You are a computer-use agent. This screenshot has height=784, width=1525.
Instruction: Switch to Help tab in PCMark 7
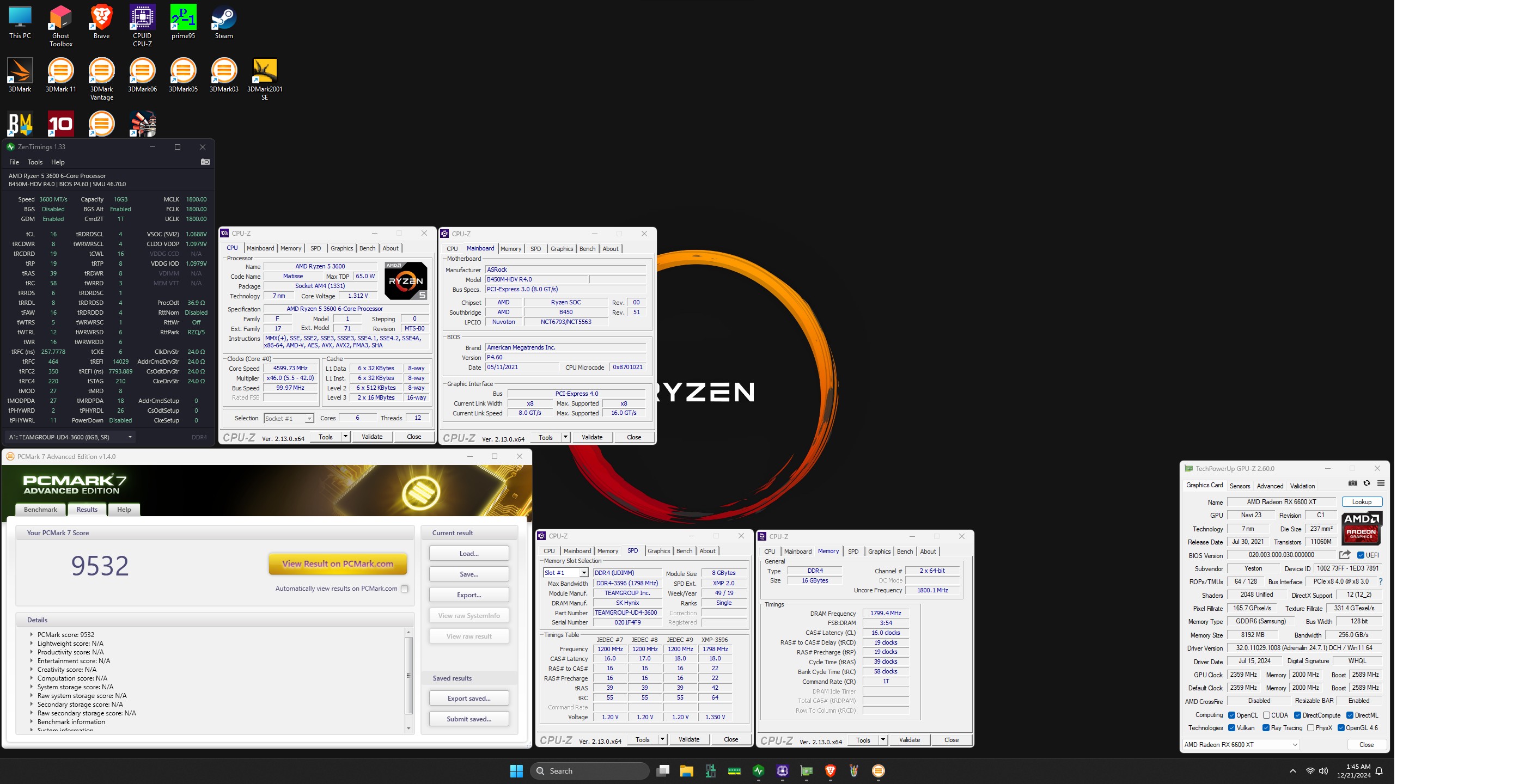click(x=124, y=510)
